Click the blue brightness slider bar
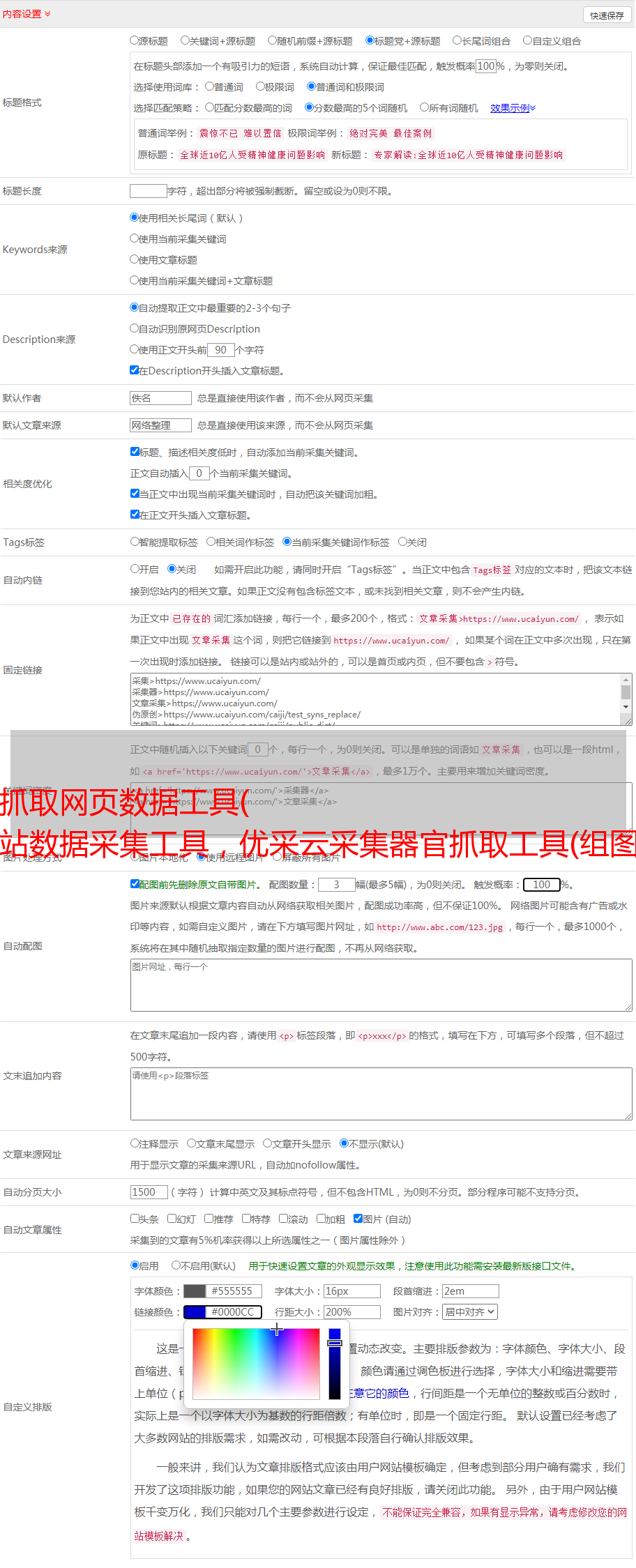This screenshot has height=1568, width=636. coord(335,1364)
